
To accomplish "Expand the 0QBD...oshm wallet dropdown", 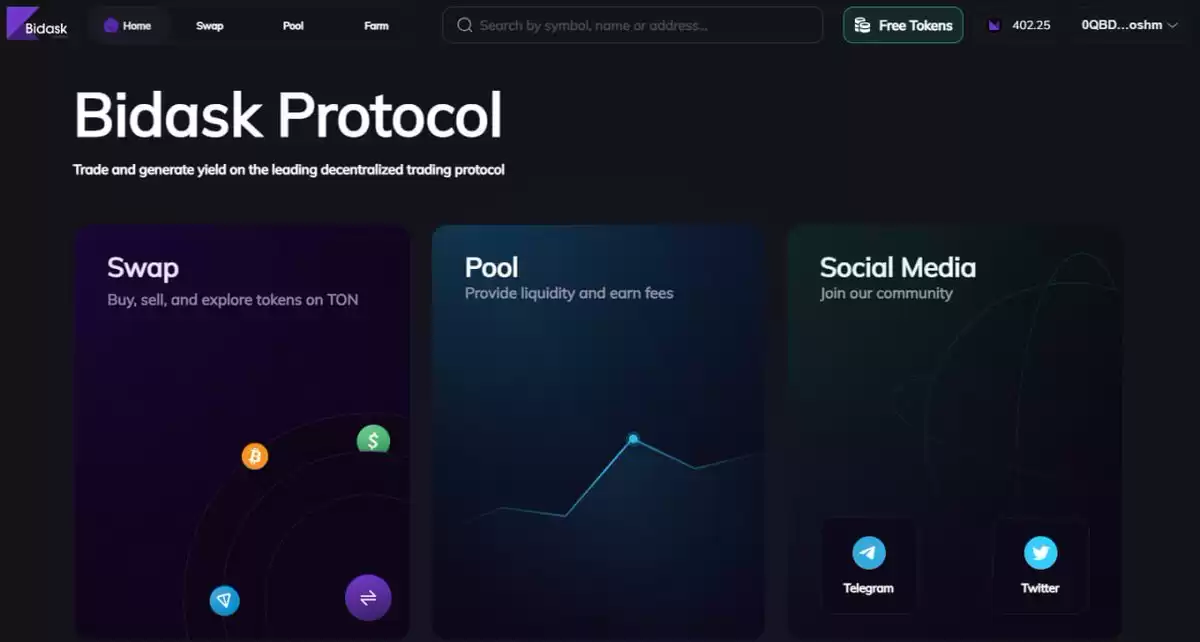I will coord(1129,25).
